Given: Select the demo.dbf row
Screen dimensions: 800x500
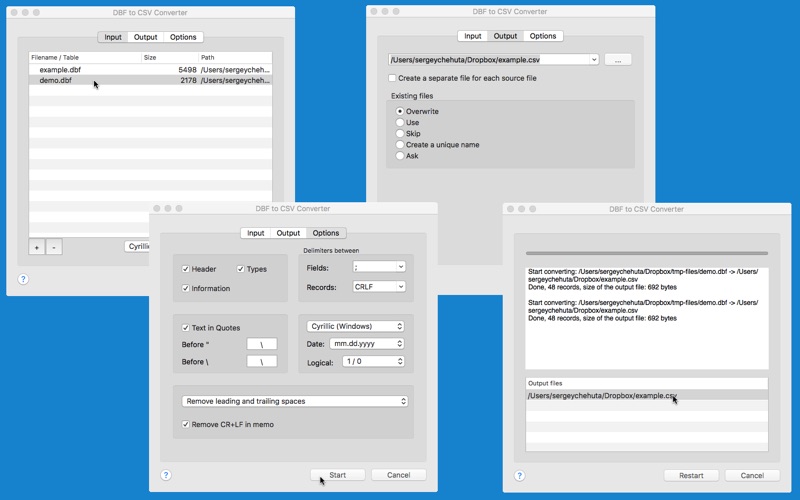Looking at the screenshot, I should 151,81.
